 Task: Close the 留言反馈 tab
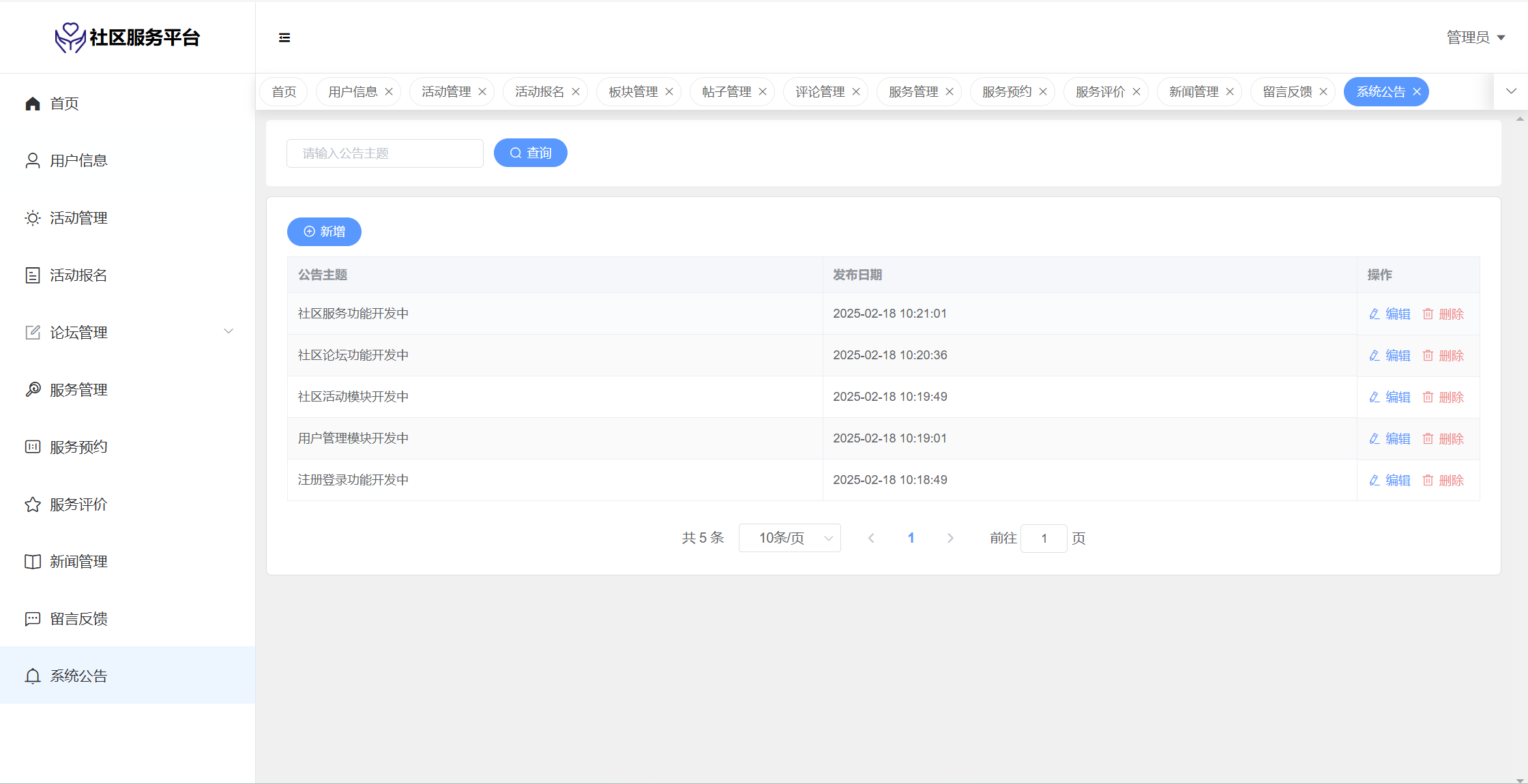[1323, 92]
